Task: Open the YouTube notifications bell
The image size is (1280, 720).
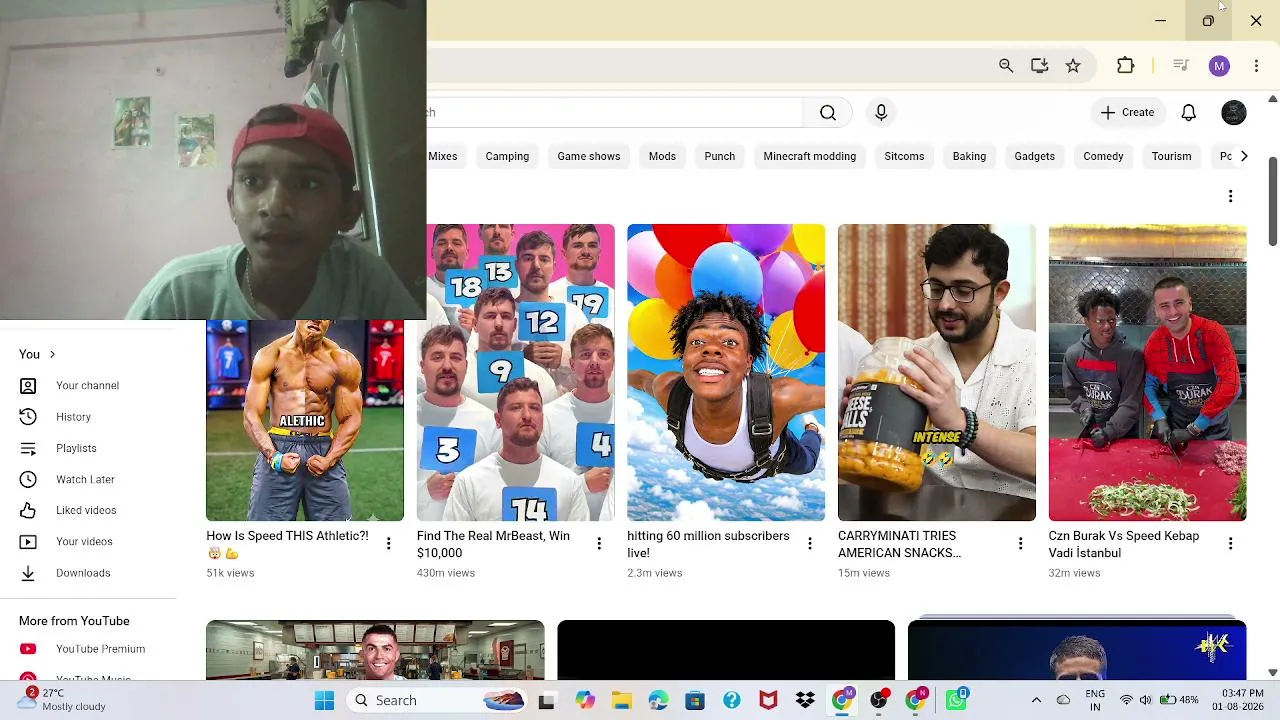Action: click(1188, 113)
